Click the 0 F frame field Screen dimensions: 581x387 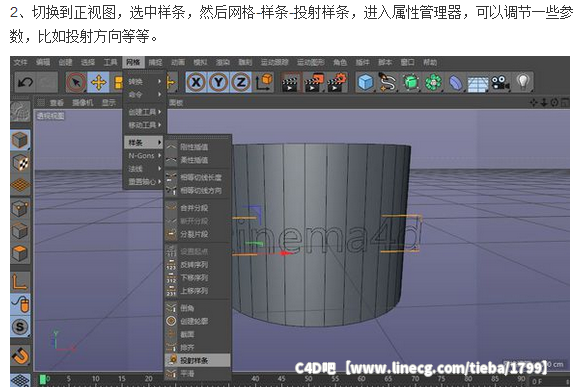(x=549, y=381)
